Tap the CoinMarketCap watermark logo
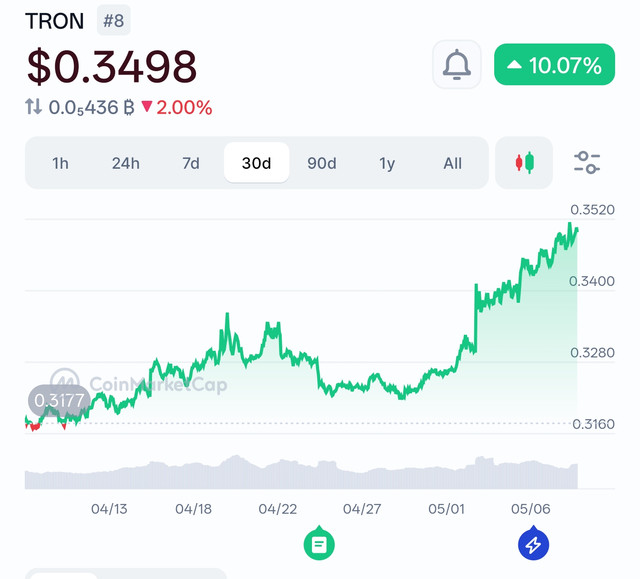 139,384
